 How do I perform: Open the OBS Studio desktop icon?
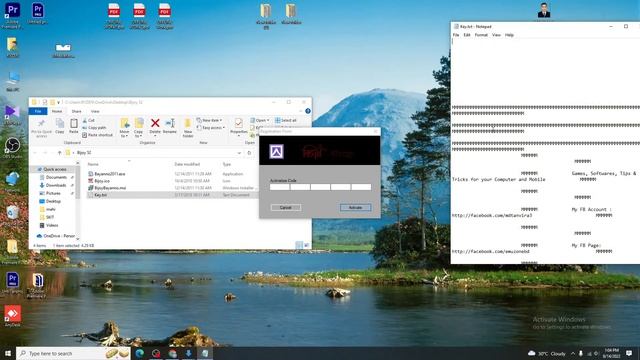12,148
